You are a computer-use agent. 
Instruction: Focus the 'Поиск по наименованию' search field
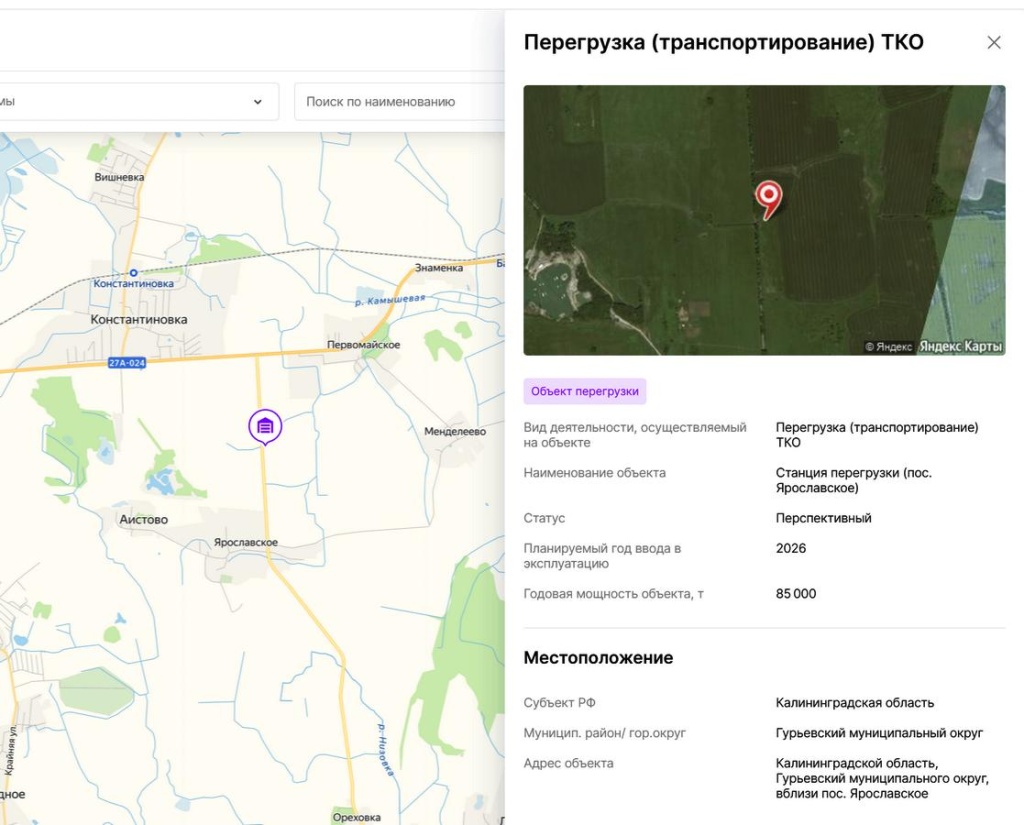[400, 101]
